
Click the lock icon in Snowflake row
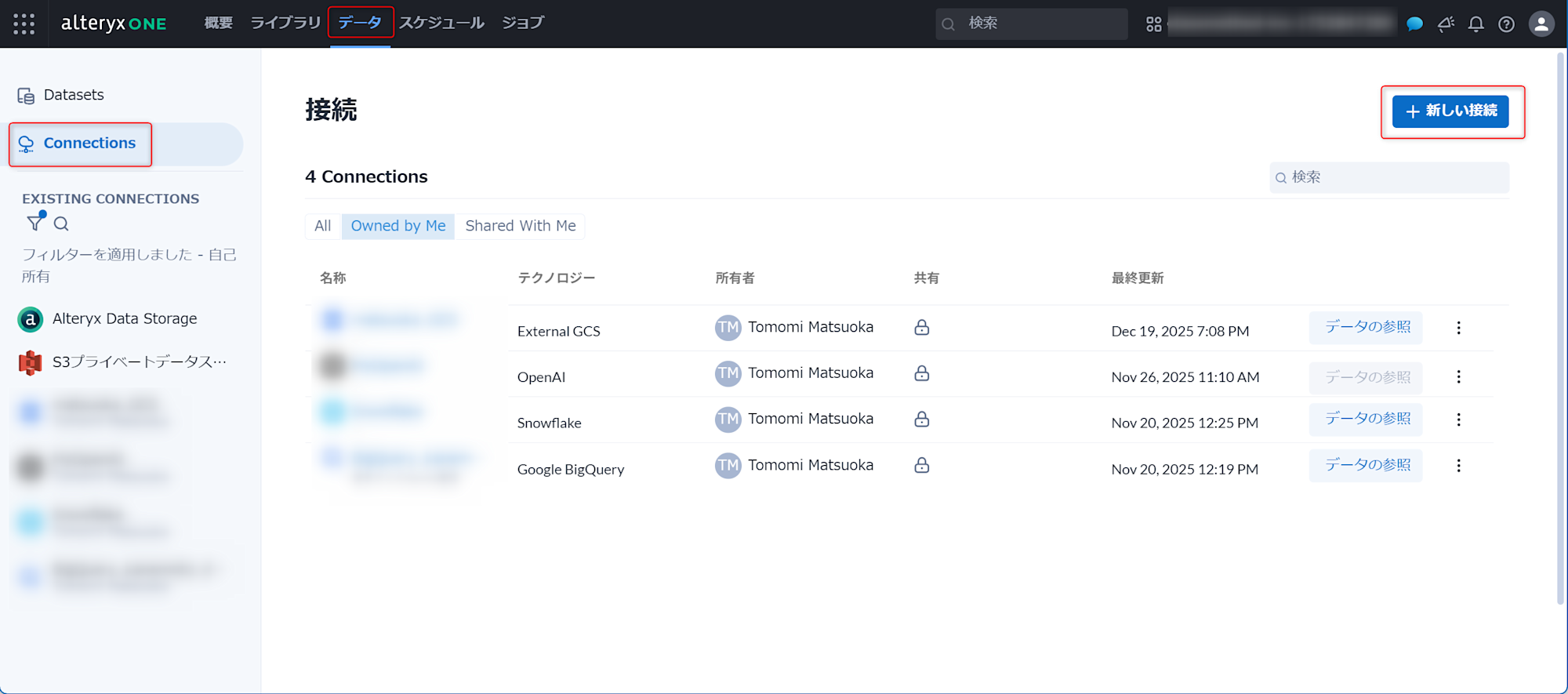point(922,419)
